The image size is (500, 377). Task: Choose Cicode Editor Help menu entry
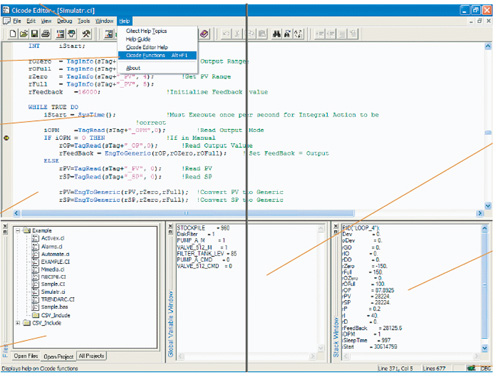(147, 47)
